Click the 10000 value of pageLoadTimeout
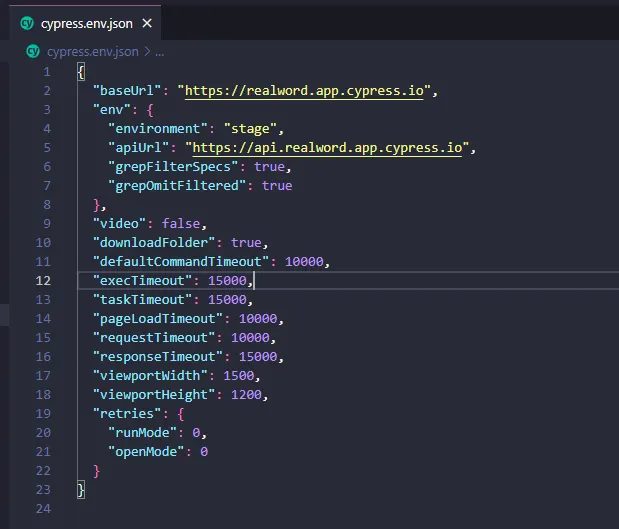The height and width of the screenshot is (529, 619). [x=258, y=319]
